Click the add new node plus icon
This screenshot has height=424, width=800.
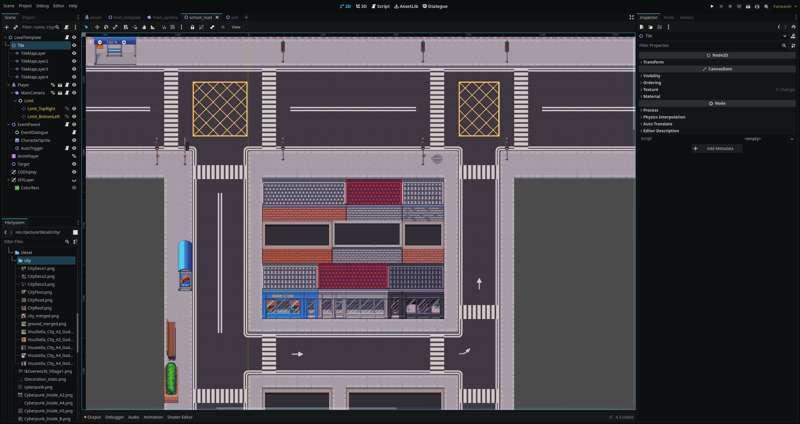(7, 27)
